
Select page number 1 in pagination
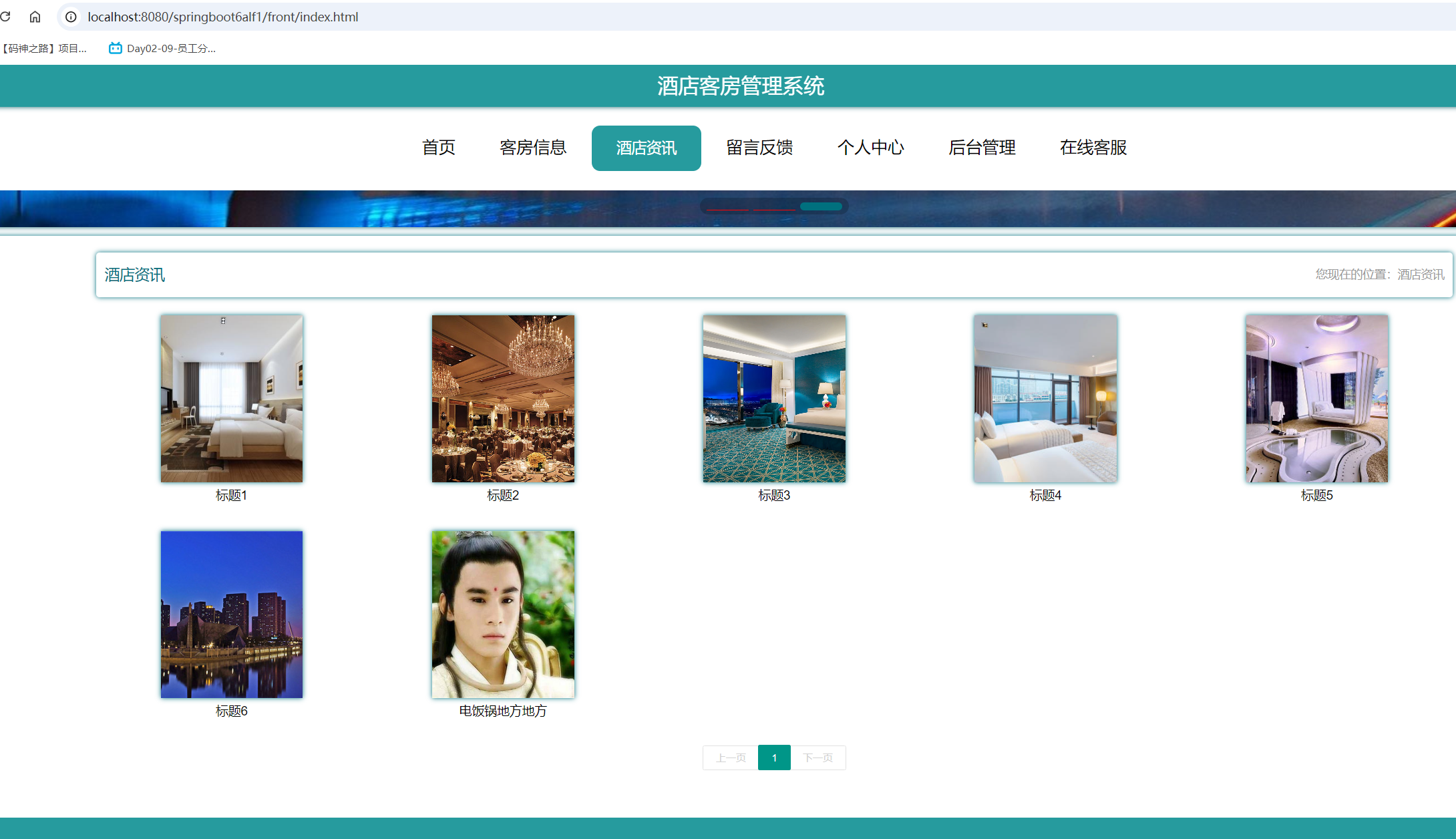774,758
